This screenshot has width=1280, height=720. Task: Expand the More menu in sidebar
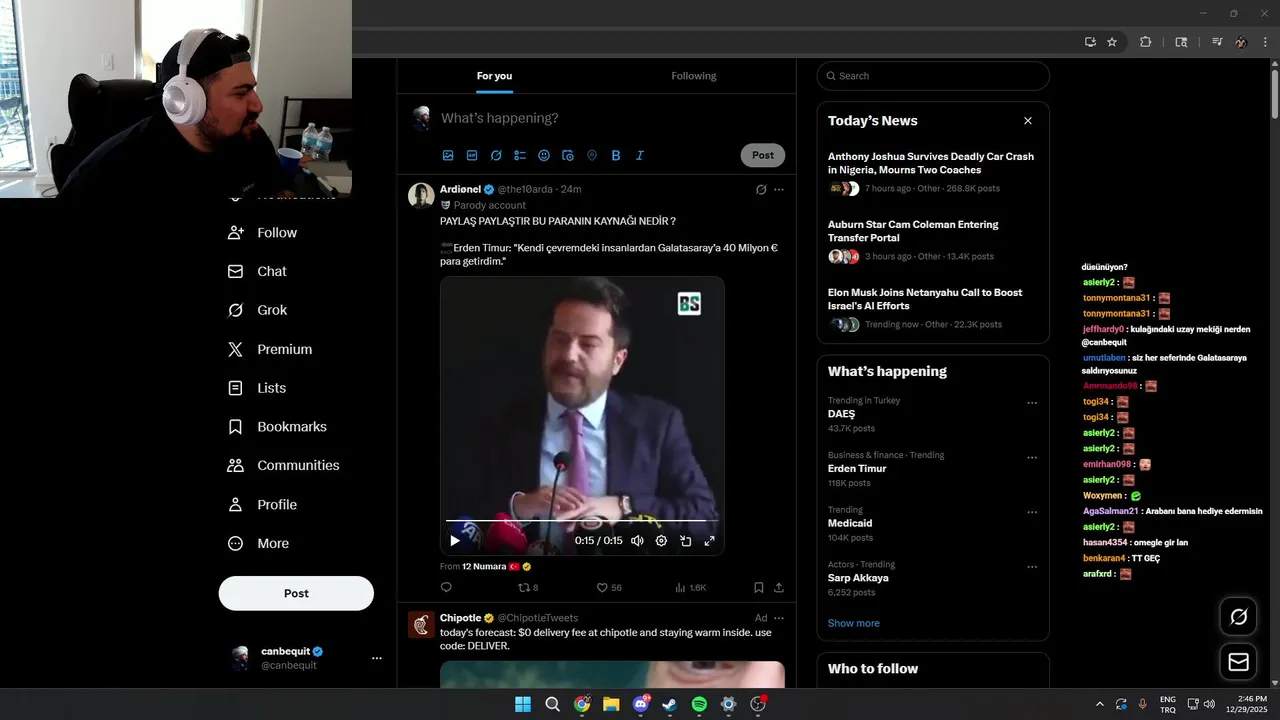click(x=259, y=544)
